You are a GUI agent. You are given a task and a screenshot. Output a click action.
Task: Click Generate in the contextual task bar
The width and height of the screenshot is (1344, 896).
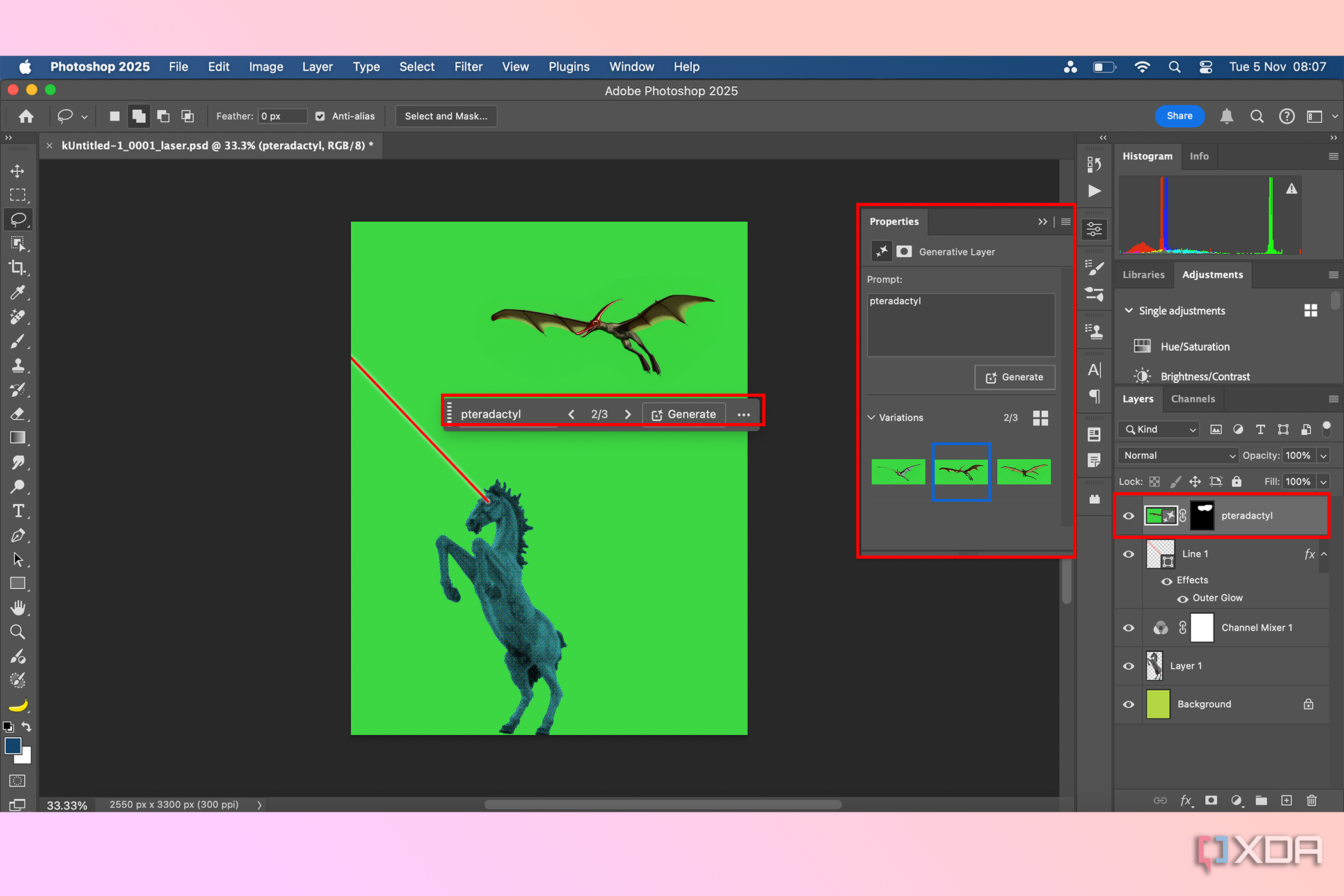click(x=684, y=414)
